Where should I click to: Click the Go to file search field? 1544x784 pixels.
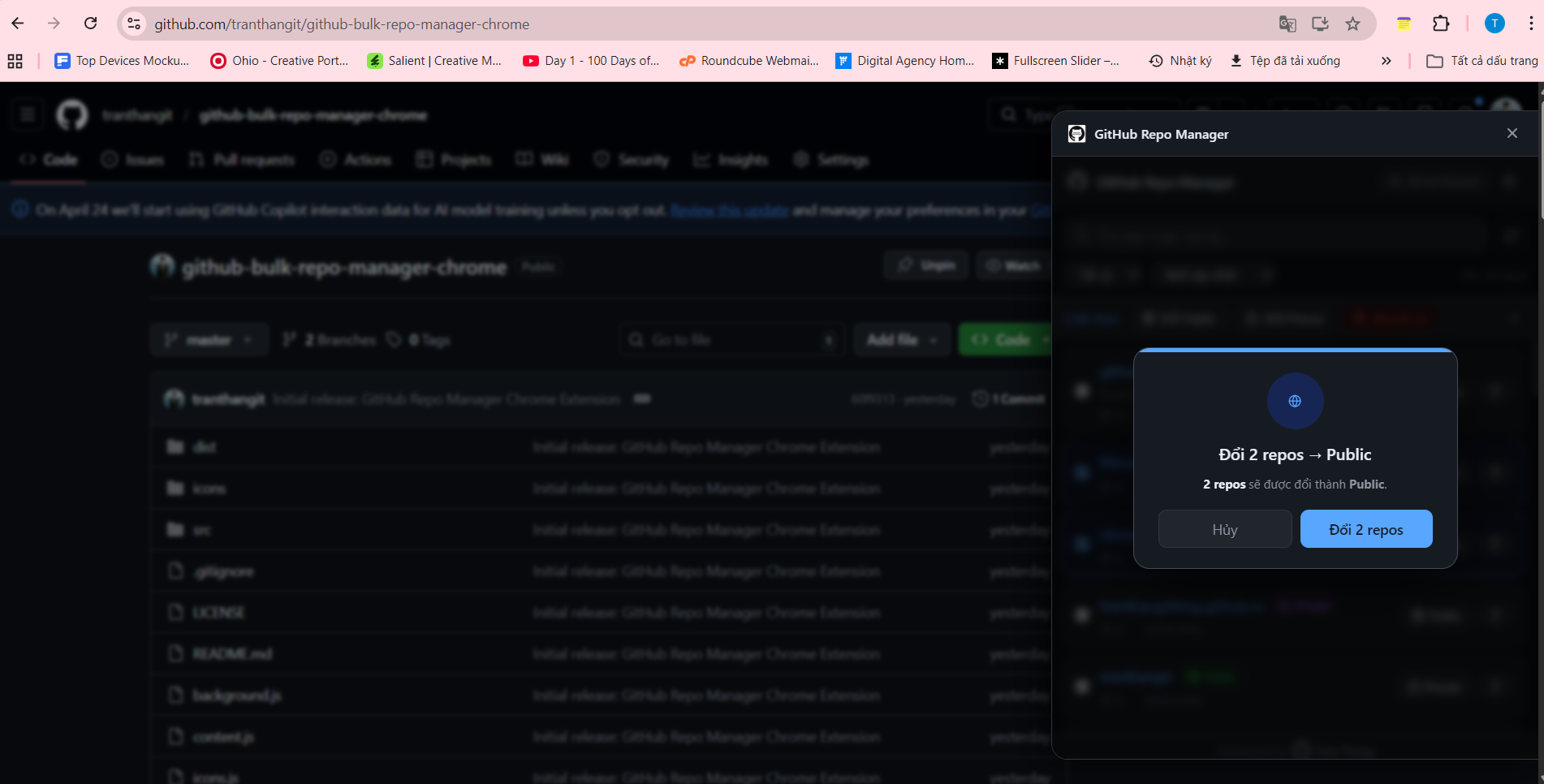tap(731, 339)
